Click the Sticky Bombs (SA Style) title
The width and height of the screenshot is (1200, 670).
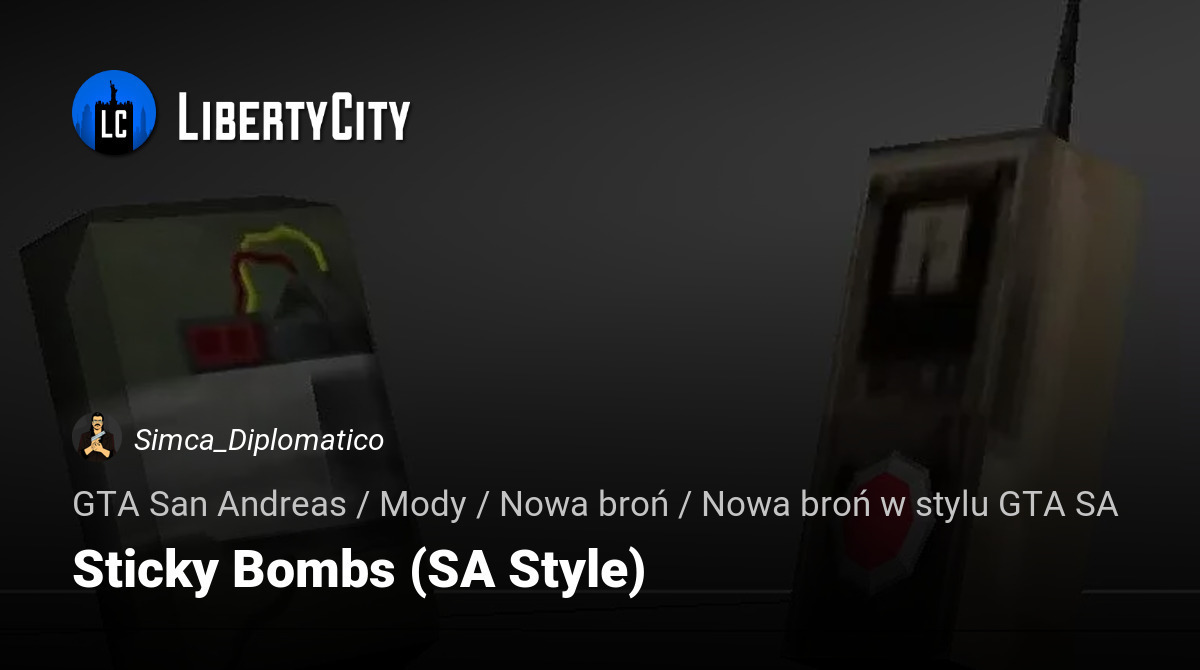coord(359,571)
